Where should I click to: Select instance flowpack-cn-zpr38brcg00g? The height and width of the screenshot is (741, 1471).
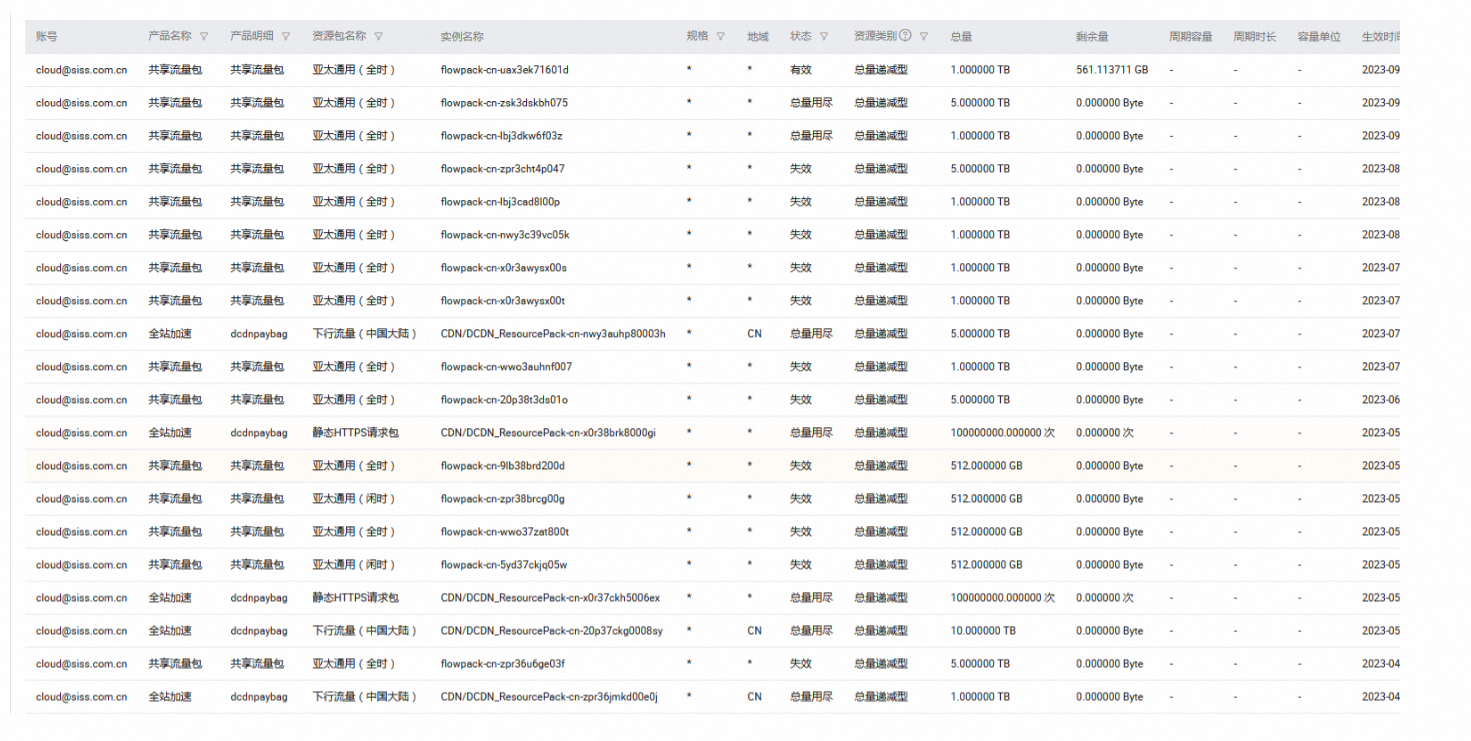click(502, 499)
